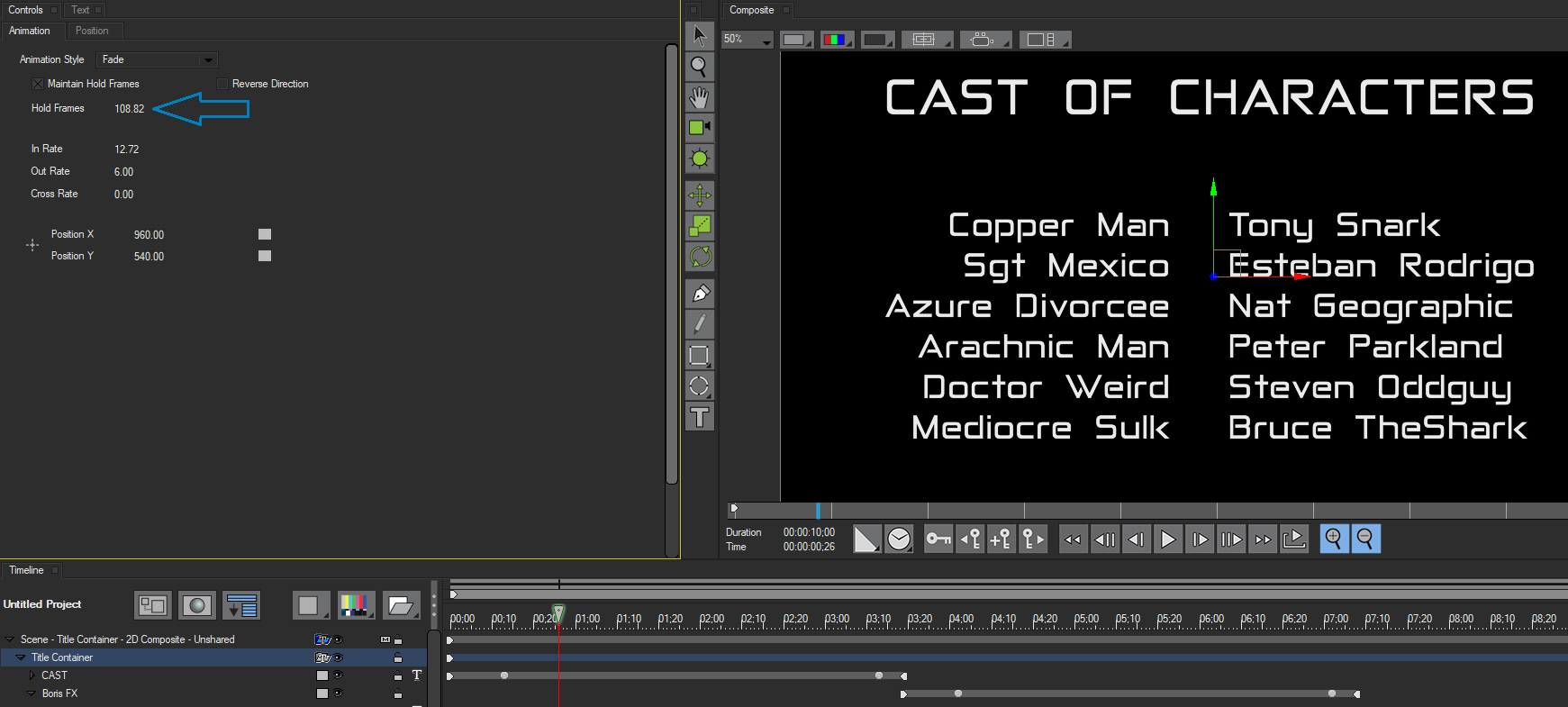The height and width of the screenshot is (707, 1568).
Task: Toggle the Maintain Hold Frames checkbox
Action: click(38, 84)
